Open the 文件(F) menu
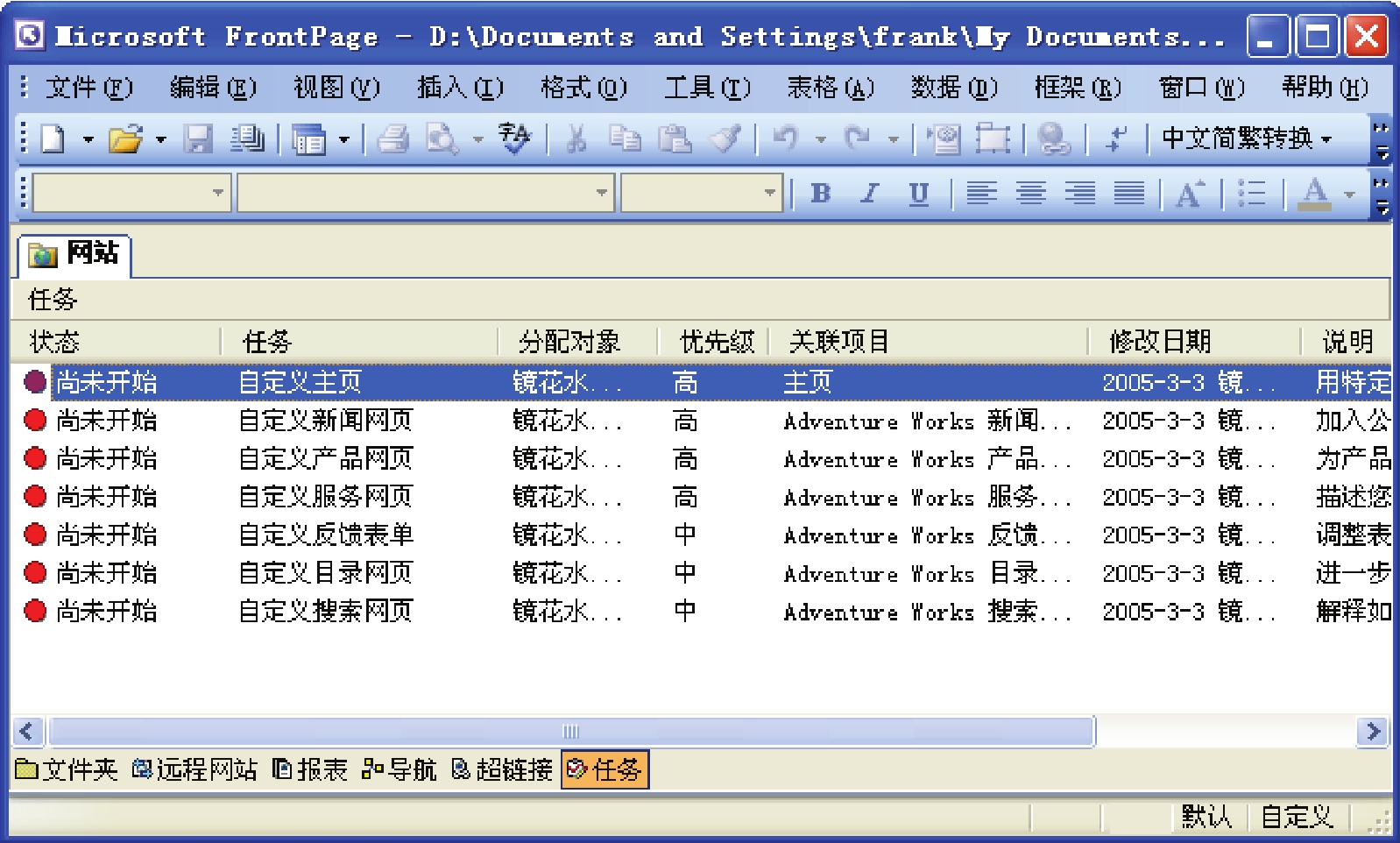 click(89, 88)
